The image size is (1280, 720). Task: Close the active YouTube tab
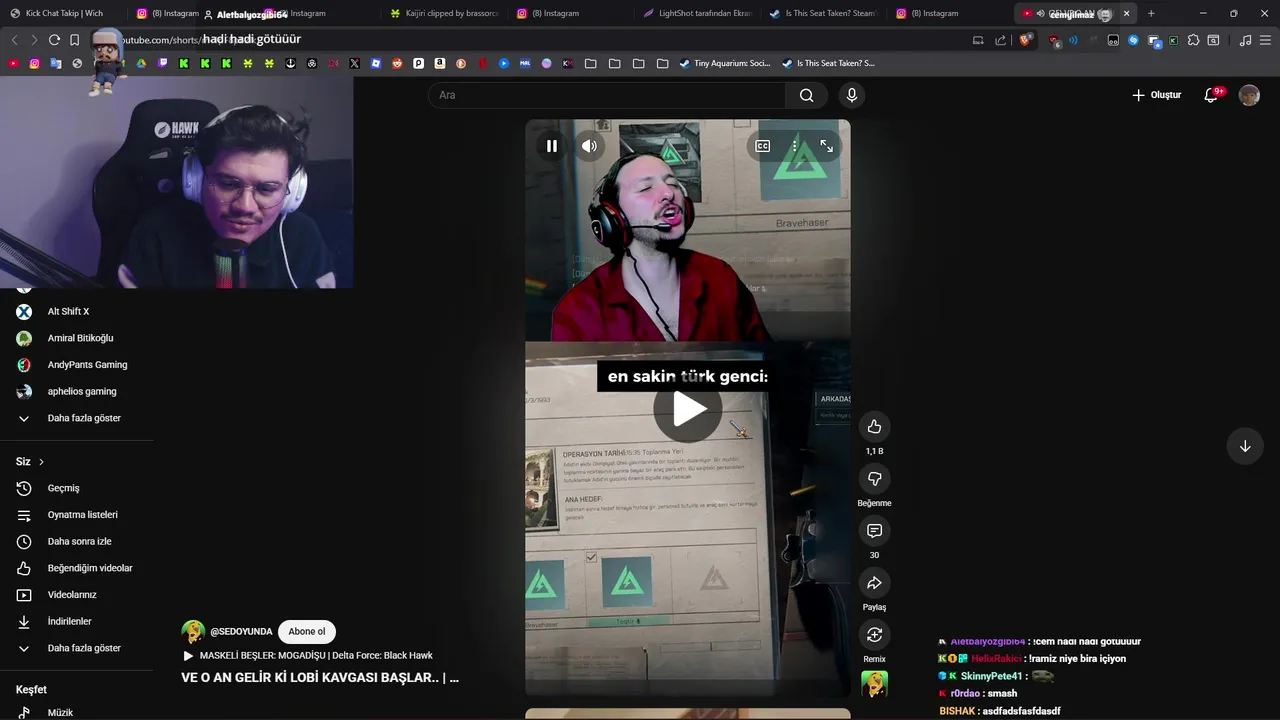pyautogui.click(x=1127, y=13)
